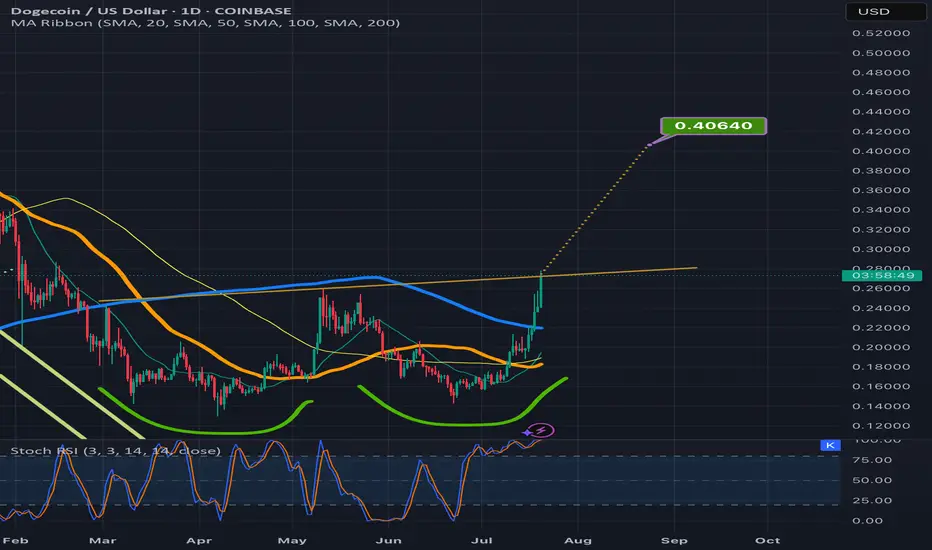This screenshot has height=550, width=932.
Task: Click the 0.52000 price axis label
Action: coord(881,33)
